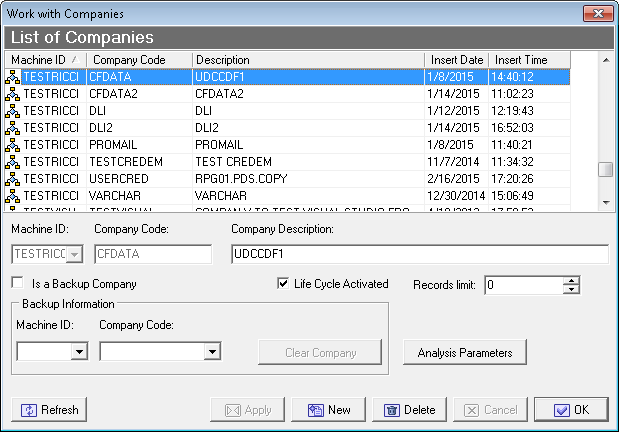Image resolution: width=619 pixels, height=432 pixels.
Task: Click the company icon in the CFDATA2 row
Action: coord(13,93)
